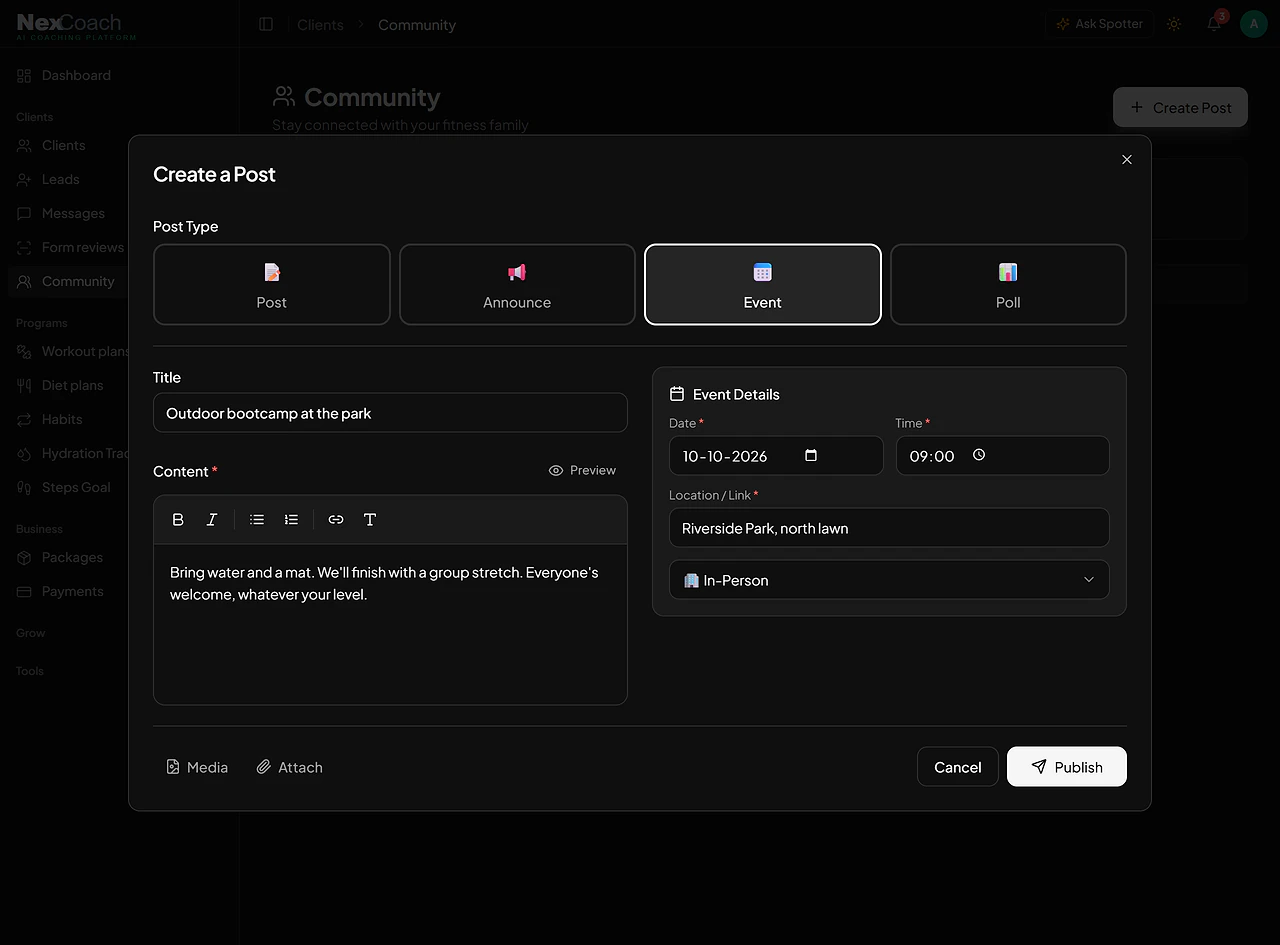Viewport: 1280px width, 945px height.
Task: Select the Post type option
Action: point(272,285)
